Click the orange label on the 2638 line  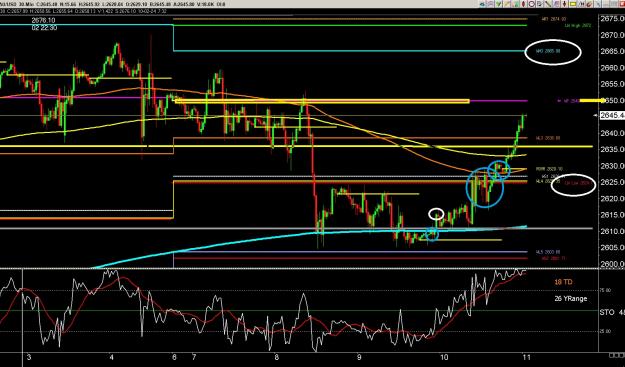point(548,138)
